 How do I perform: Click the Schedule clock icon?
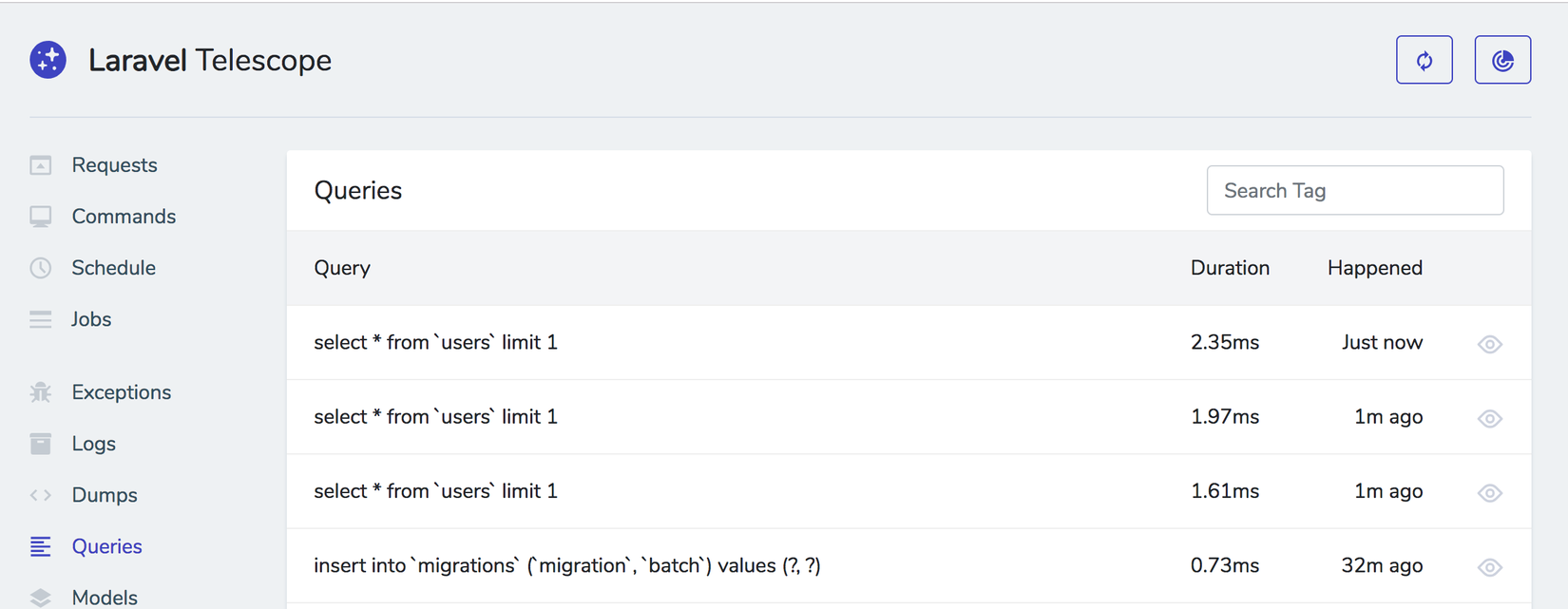click(x=41, y=268)
